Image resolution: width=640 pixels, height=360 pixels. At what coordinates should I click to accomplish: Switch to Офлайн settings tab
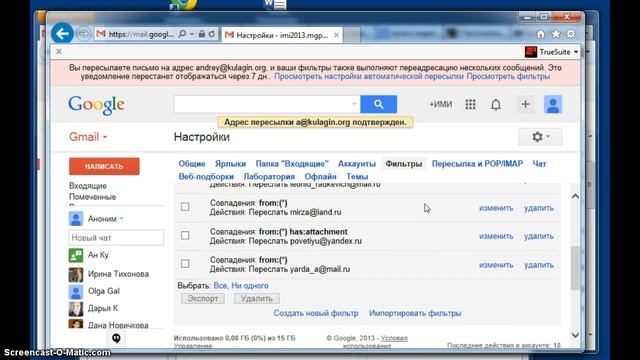point(320,177)
